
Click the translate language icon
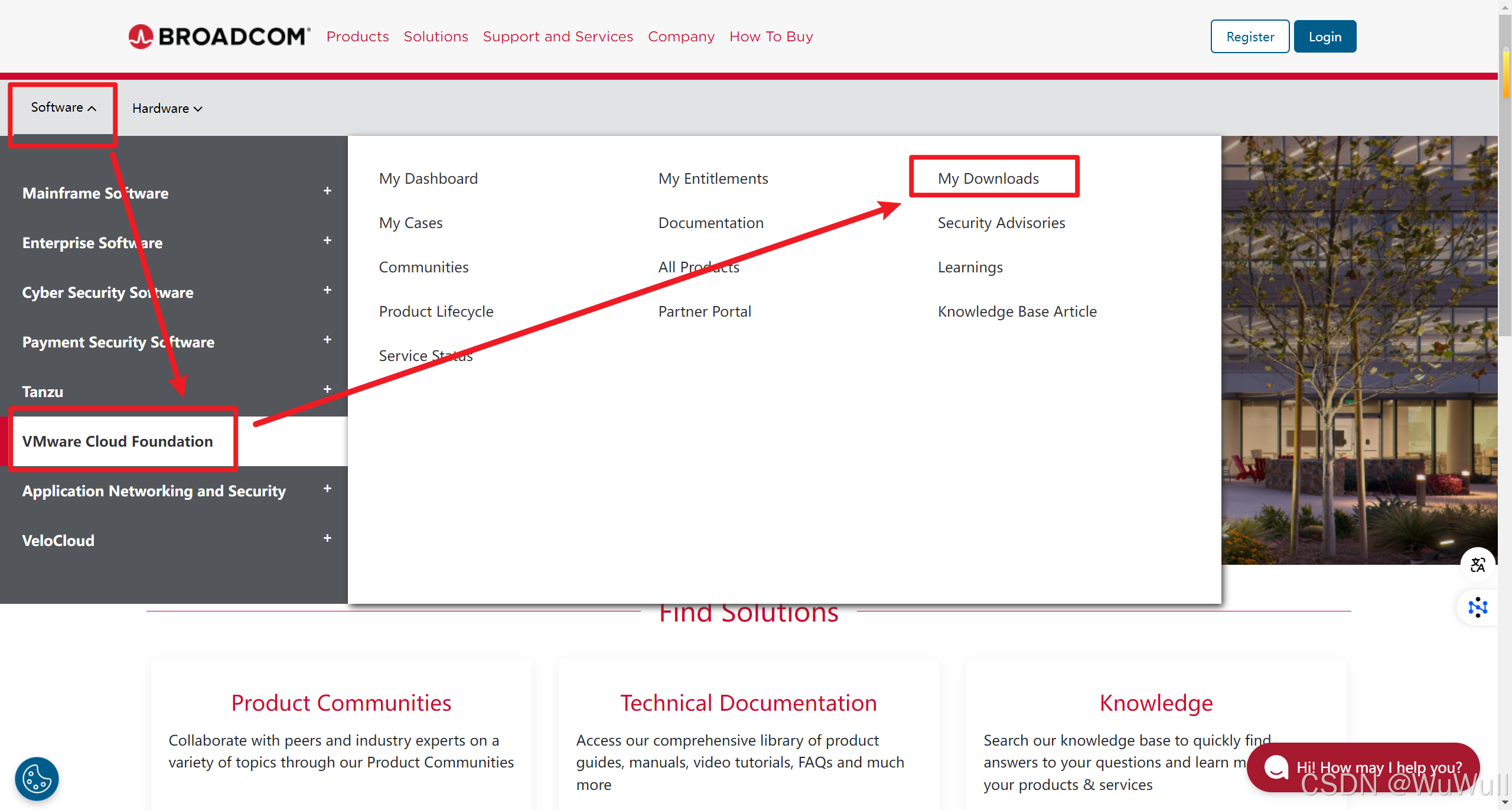tap(1478, 565)
